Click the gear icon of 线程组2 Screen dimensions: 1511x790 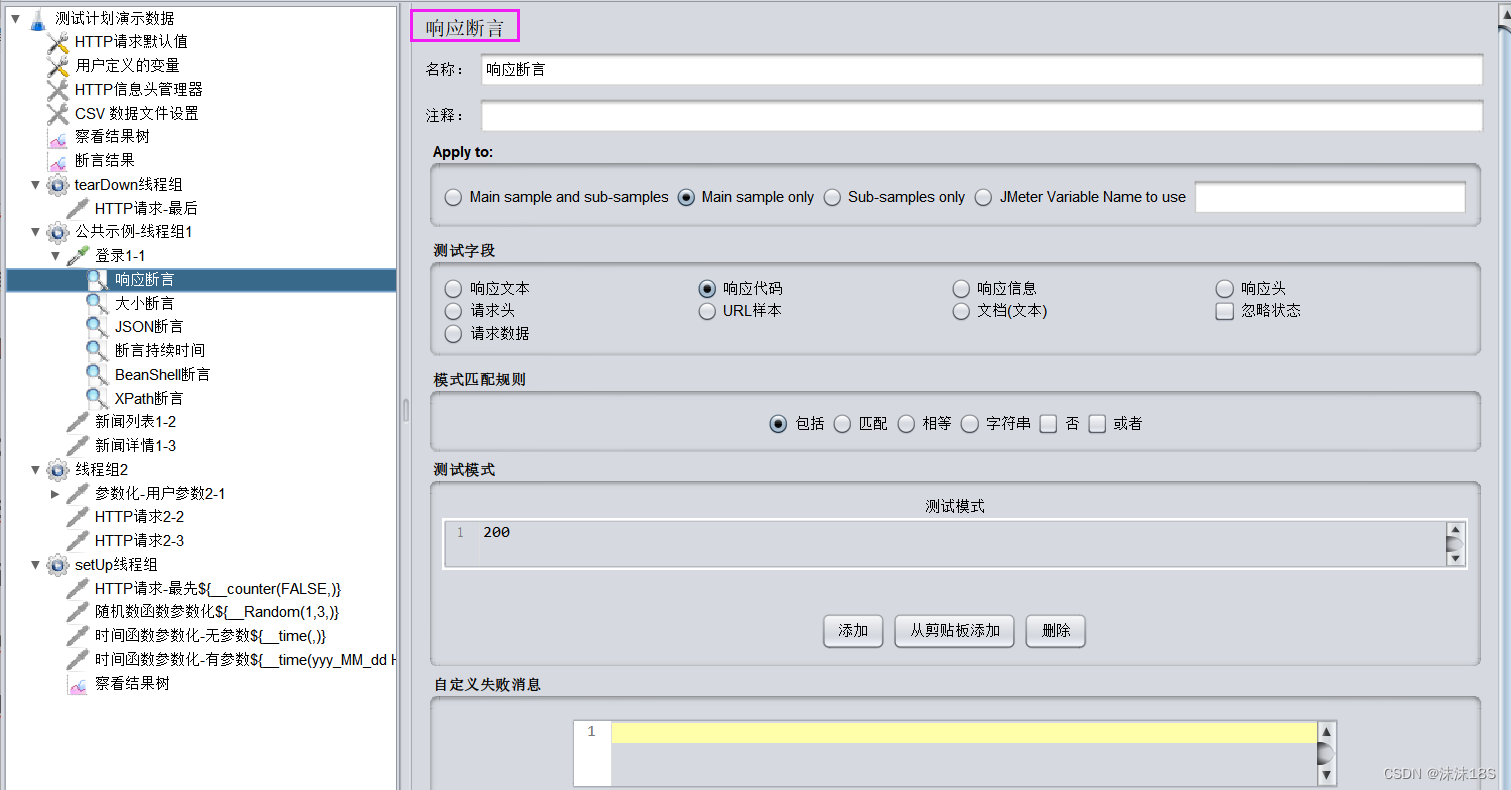pos(58,470)
